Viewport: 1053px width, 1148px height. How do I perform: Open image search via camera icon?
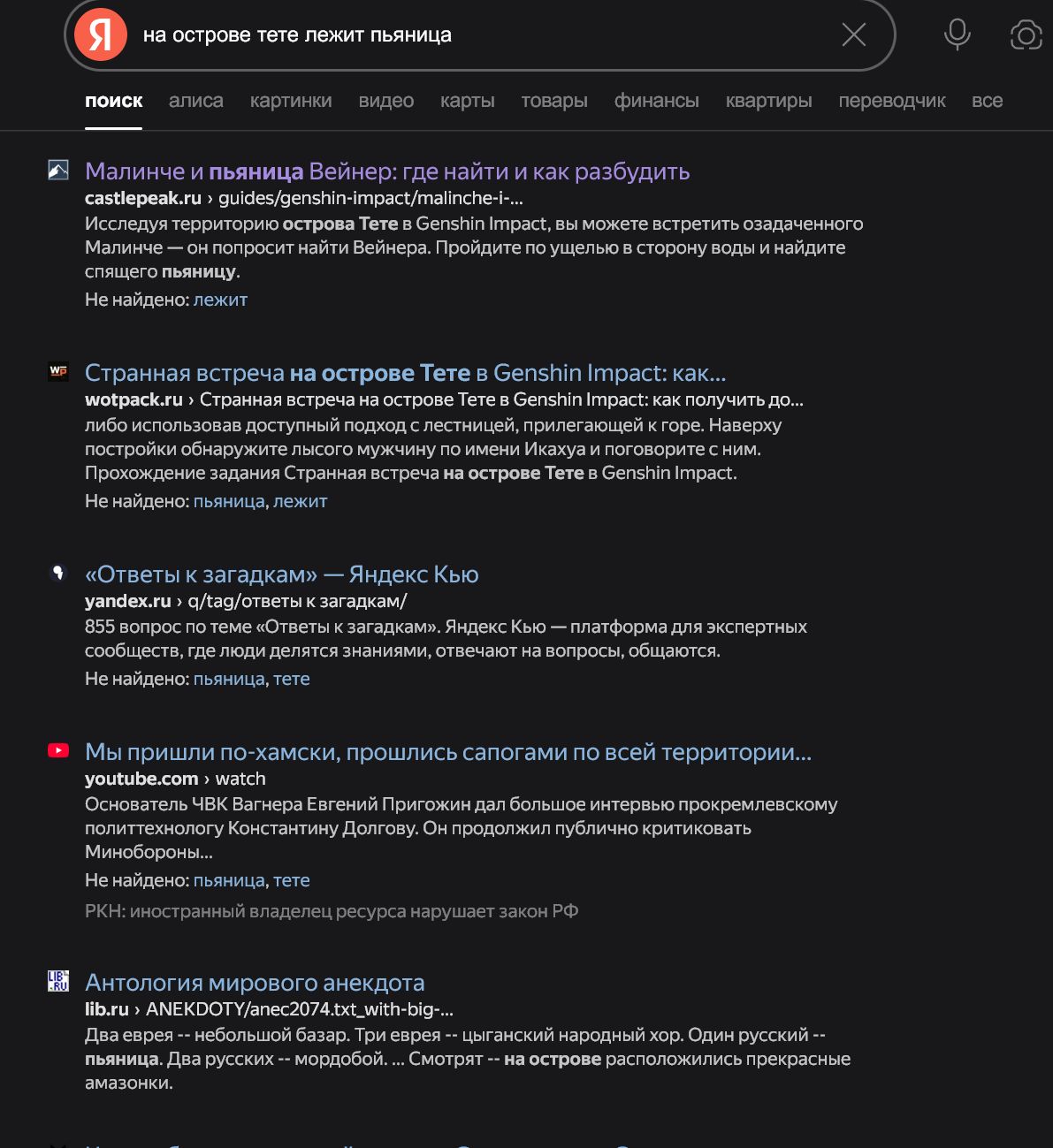coord(1026,34)
